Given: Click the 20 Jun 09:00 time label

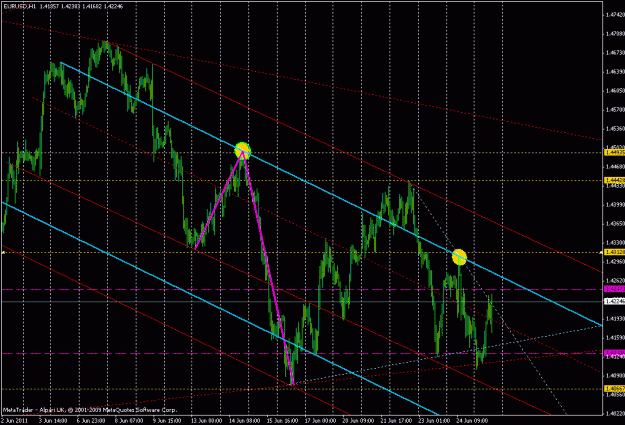Looking at the screenshot, I should [x=358, y=421].
